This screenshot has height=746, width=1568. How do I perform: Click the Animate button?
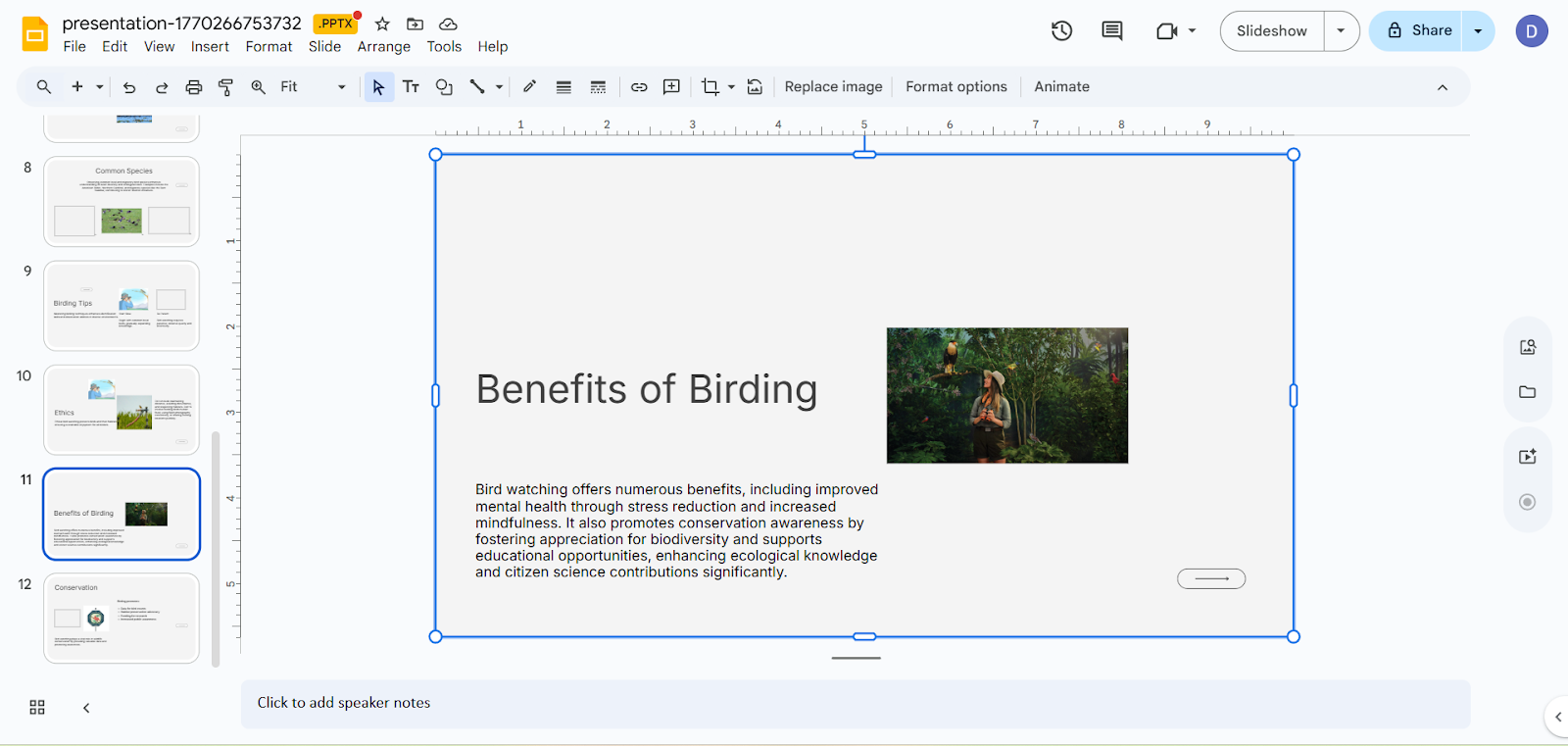pyautogui.click(x=1061, y=87)
